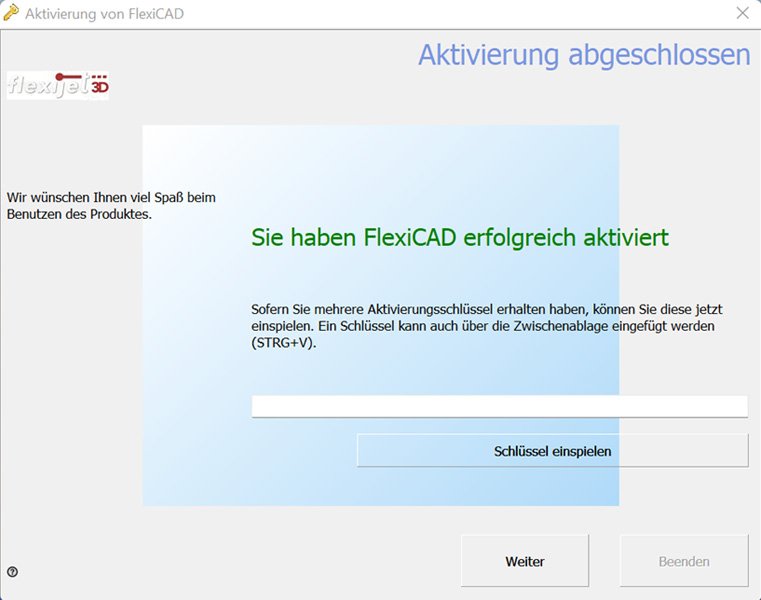Click the key icon in the title bar
Viewport: 761px width, 600px height.
coord(11,13)
